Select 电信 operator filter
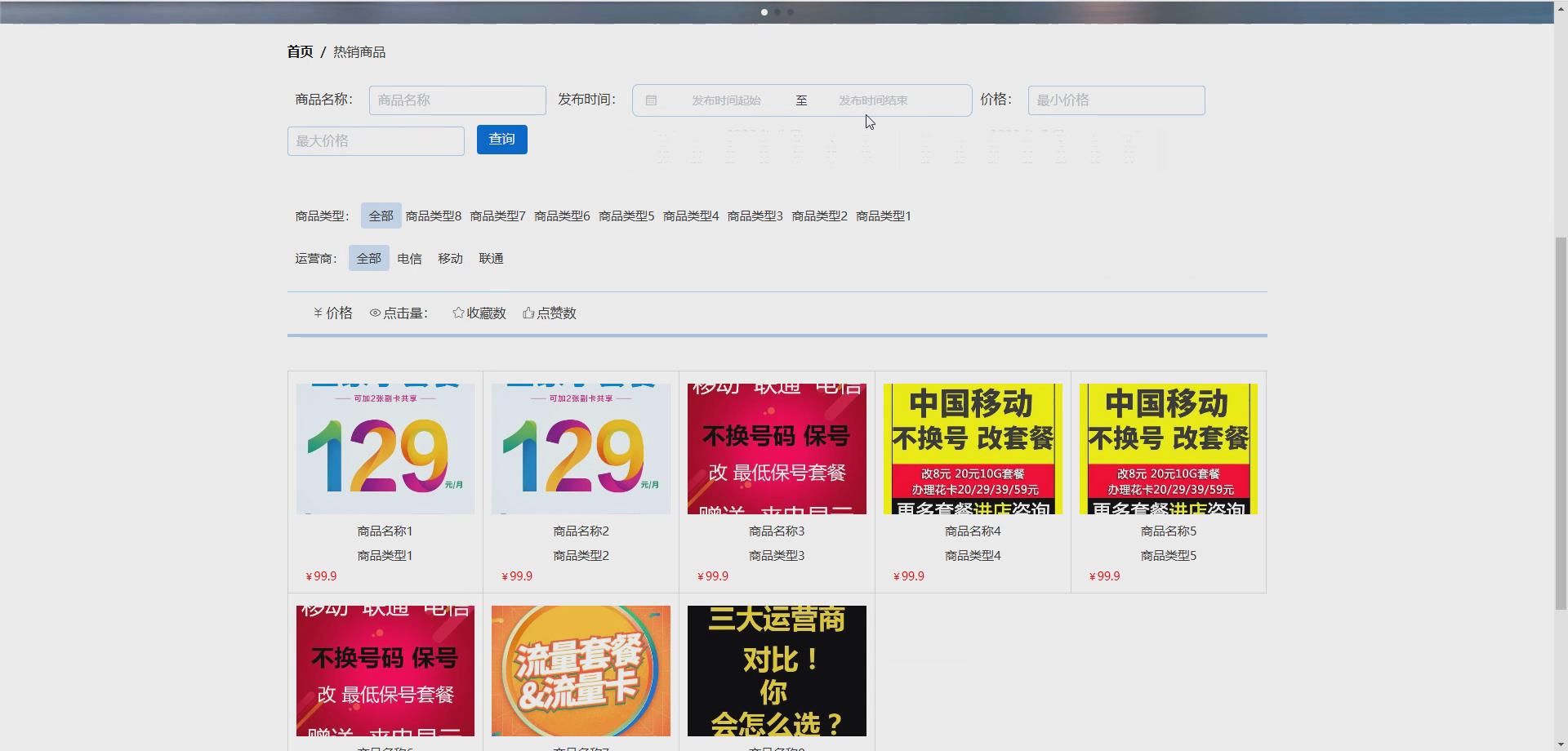 click(x=409, y=258)
